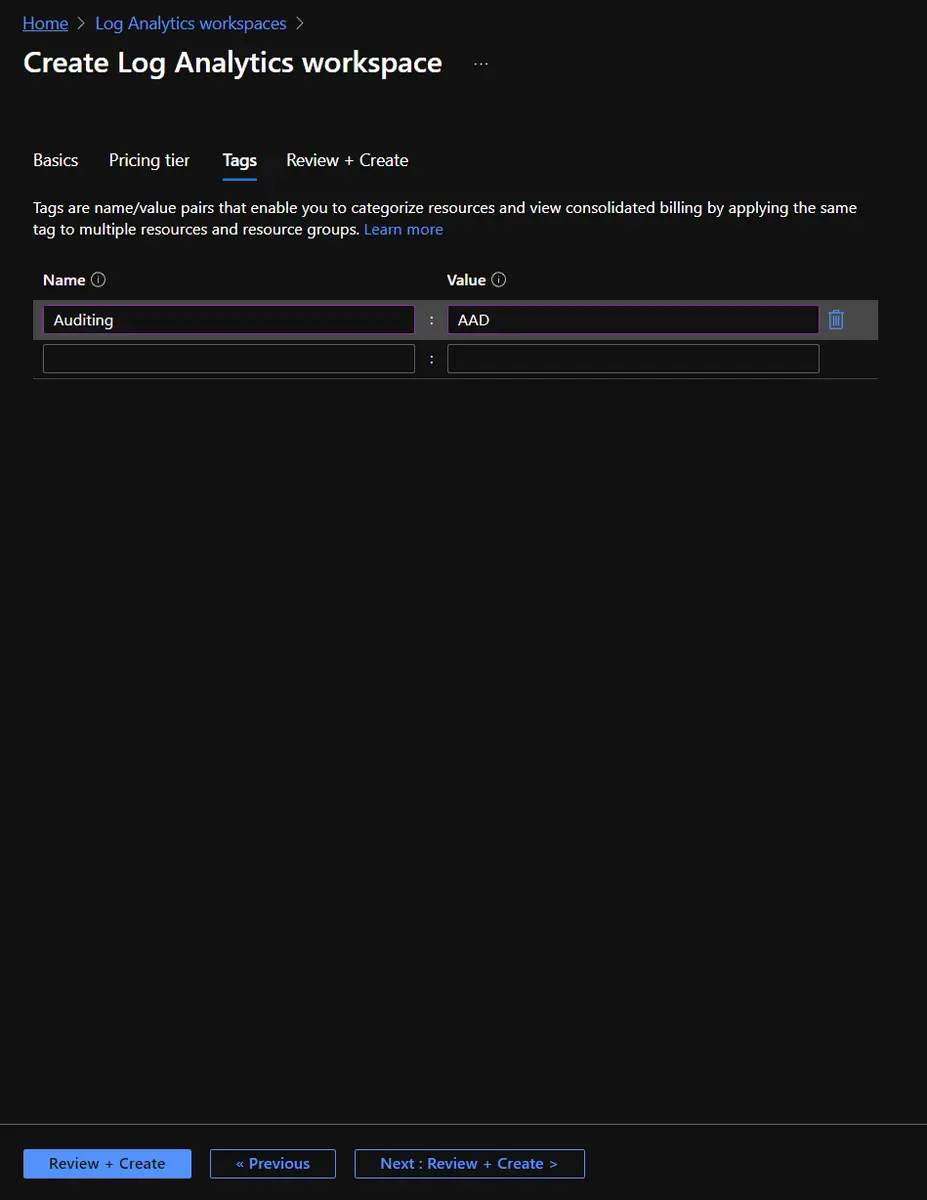This screenshot has width=927, height=1200.
Task: Click the info icon beside Value
Action: coord(499,280)
